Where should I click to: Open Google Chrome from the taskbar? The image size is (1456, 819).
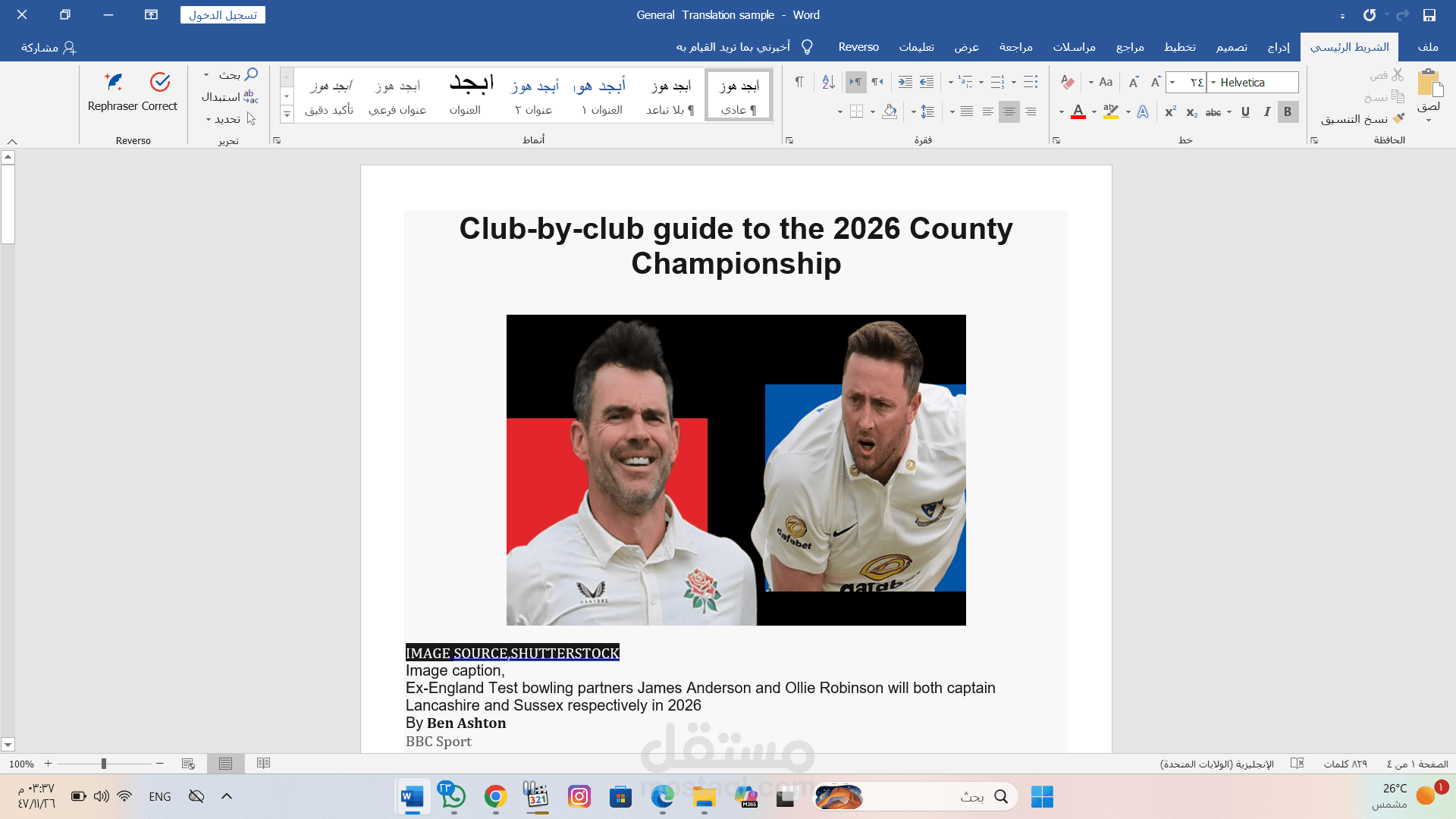(495, 796)
